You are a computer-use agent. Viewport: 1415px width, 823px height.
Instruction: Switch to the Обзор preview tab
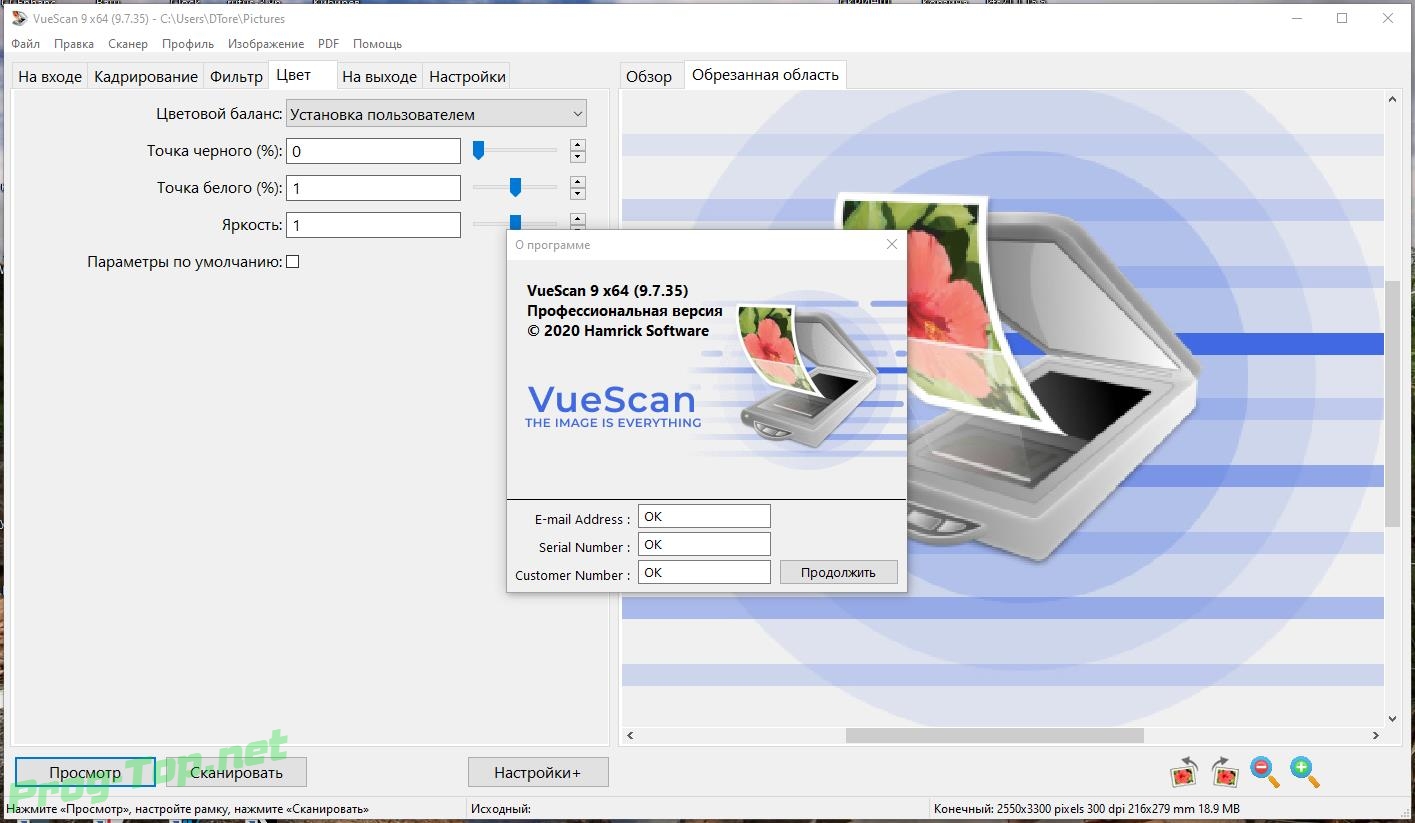(x=649, y=76)
